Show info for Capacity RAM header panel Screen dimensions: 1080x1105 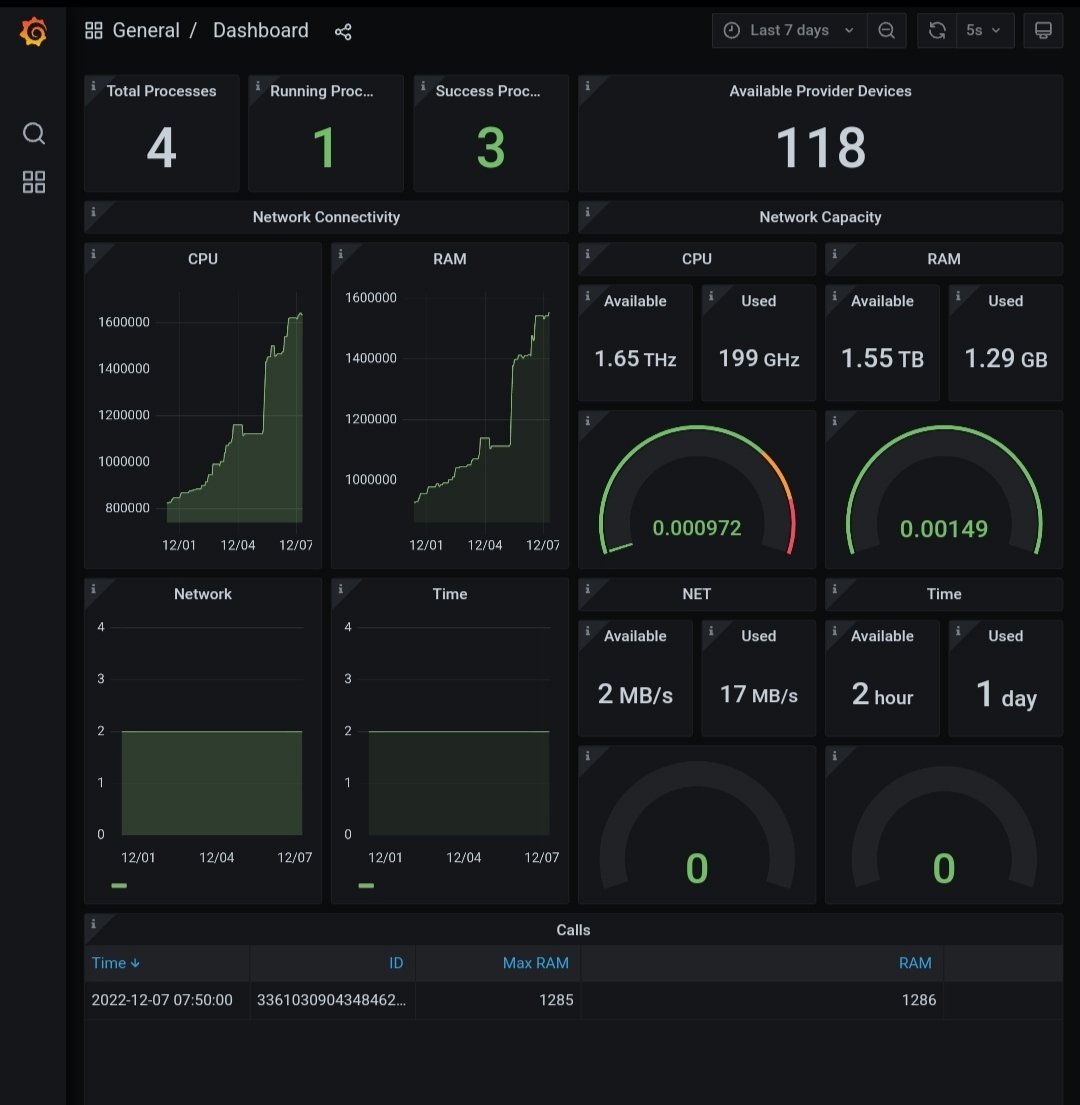click(834, 253)
